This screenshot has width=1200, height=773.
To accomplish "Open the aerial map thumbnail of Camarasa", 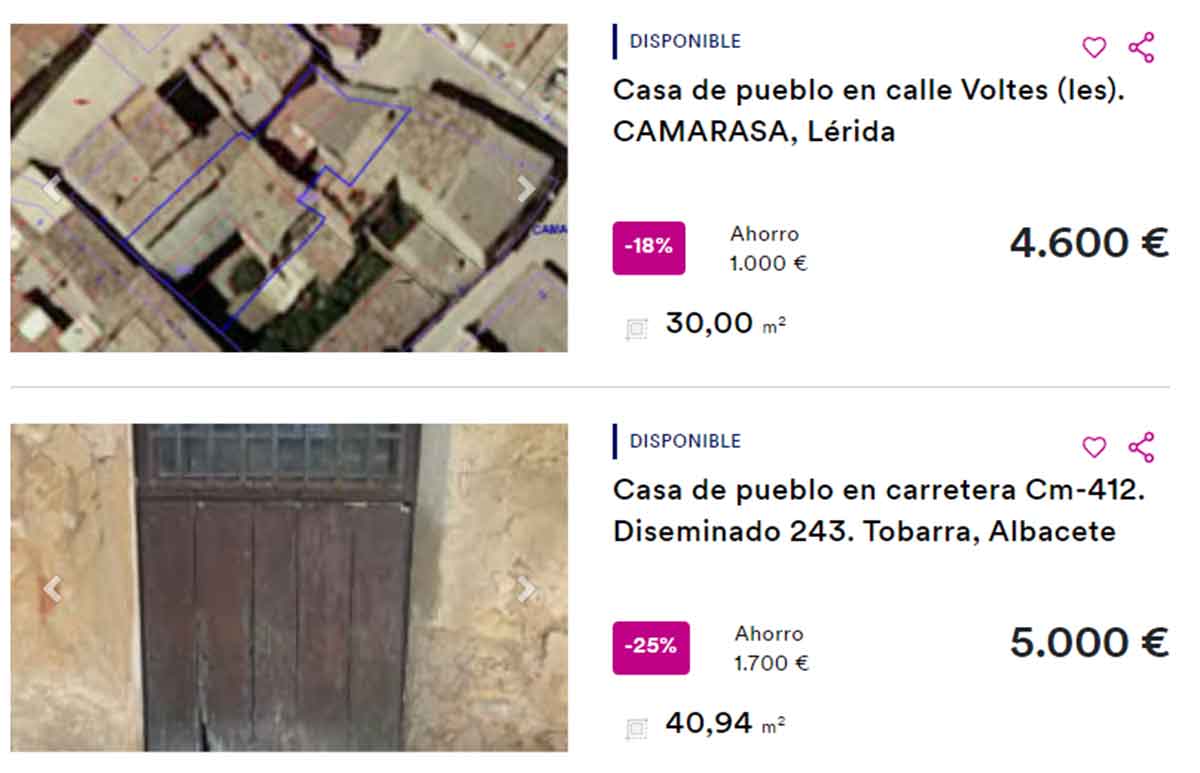I will (x=289, y=188).
